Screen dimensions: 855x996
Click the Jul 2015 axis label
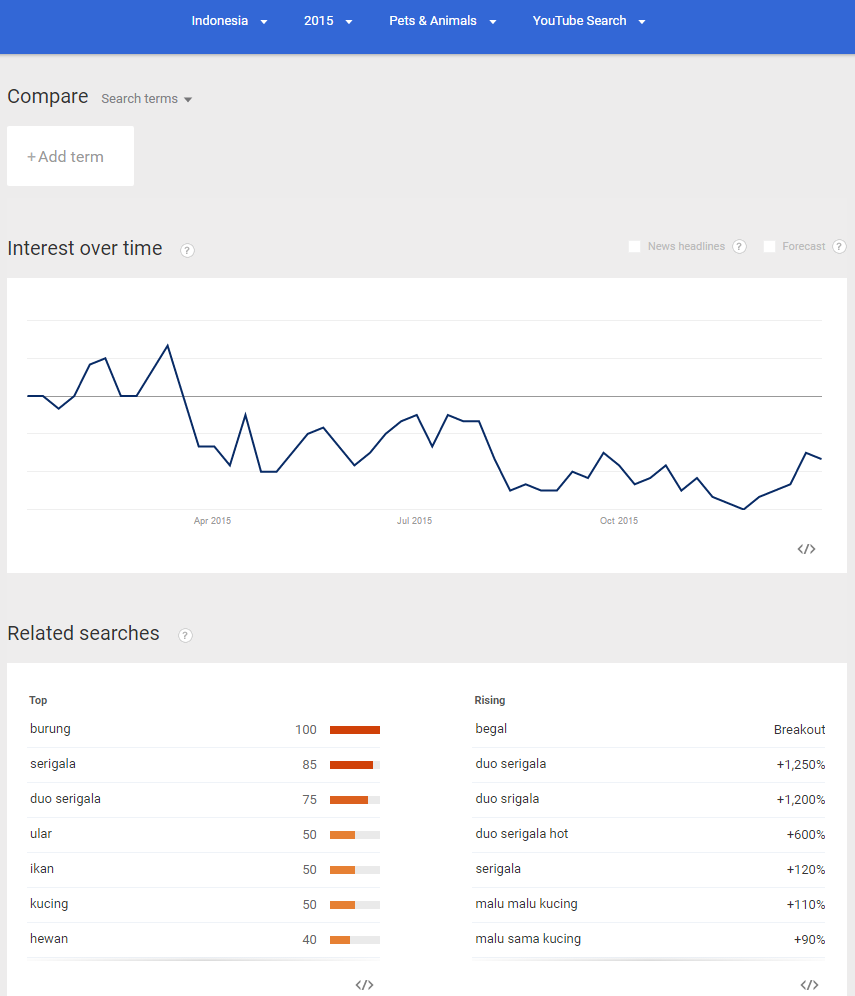pyautogui.click(x=414, y=521)
